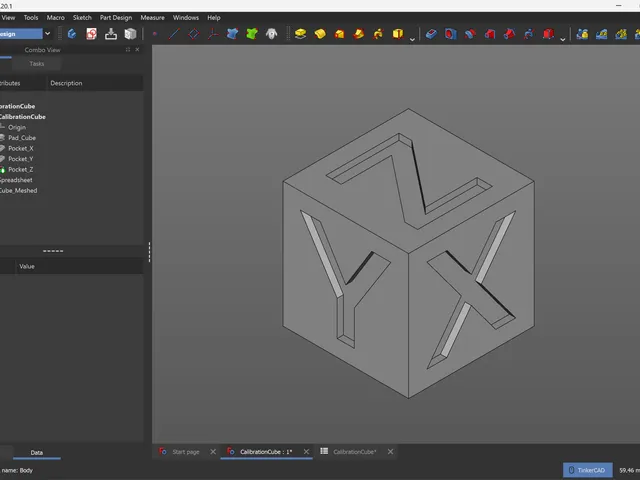Select Origin in the model tree
Viewport: 640px width, 480px height.
click(x=17, y=127)
